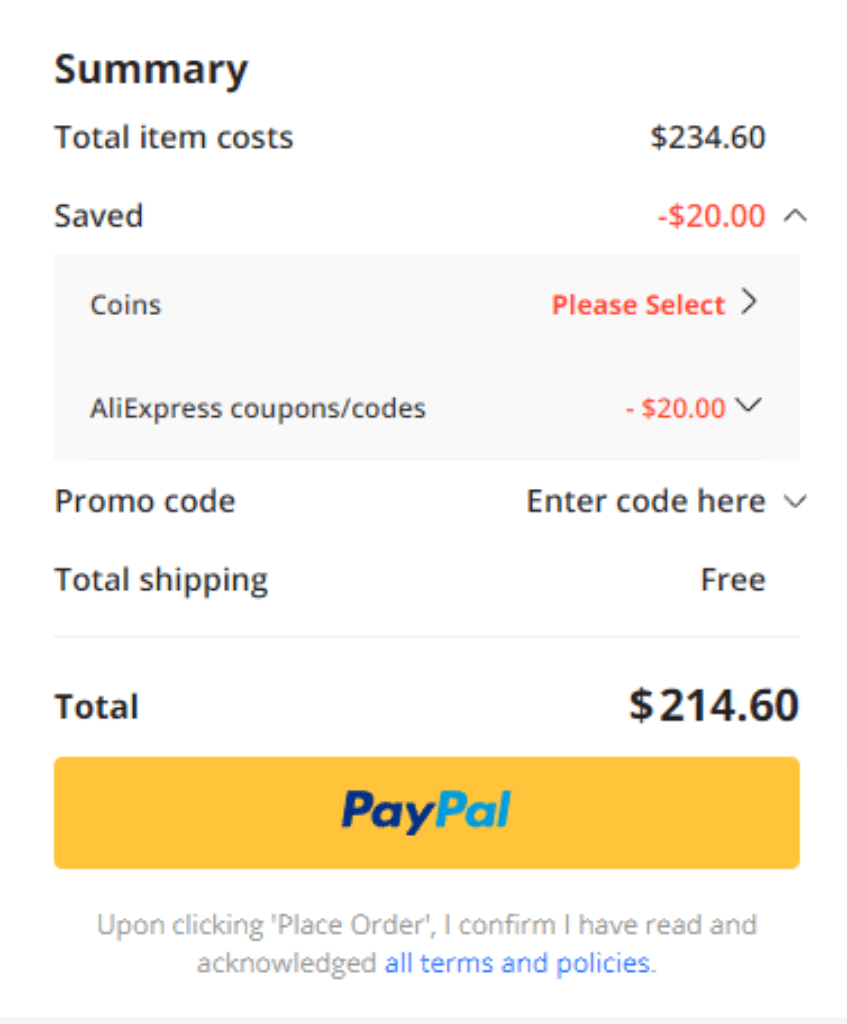Click the $234.60 item cost value
The height and width of the screenshot is (1024, 847).
click(708, 137)
